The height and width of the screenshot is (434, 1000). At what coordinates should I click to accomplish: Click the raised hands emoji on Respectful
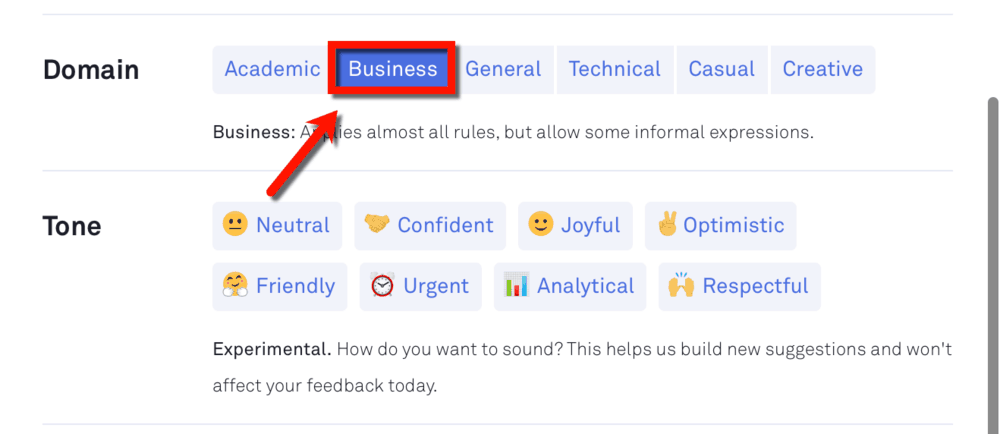[x=680, y=286]
